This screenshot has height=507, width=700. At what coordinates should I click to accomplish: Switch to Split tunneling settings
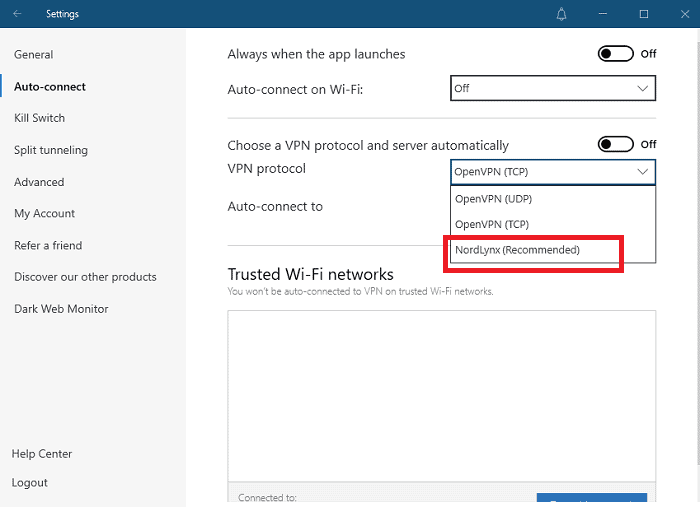51,150
